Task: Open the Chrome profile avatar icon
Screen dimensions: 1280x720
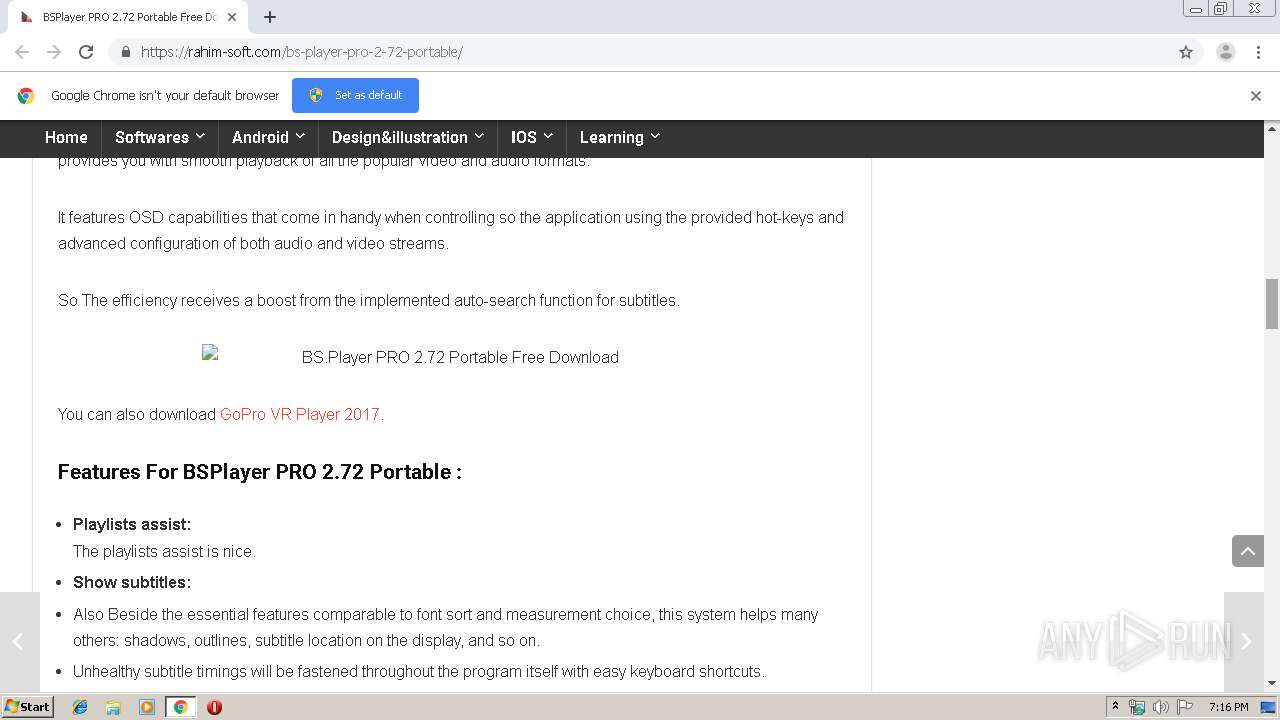Action: click(1226, 52)
